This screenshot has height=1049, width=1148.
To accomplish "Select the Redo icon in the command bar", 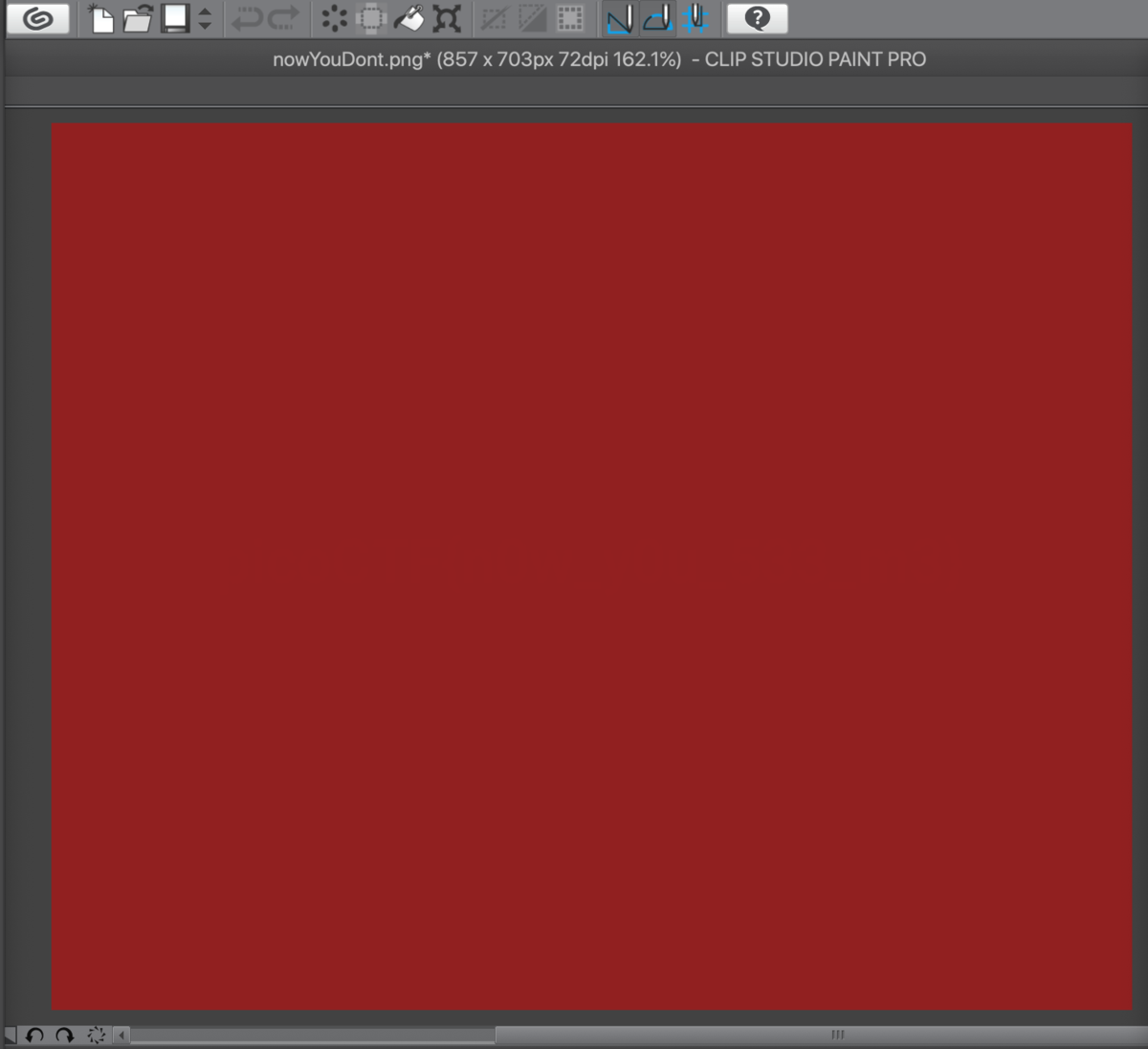I will (x=284, y=17).
